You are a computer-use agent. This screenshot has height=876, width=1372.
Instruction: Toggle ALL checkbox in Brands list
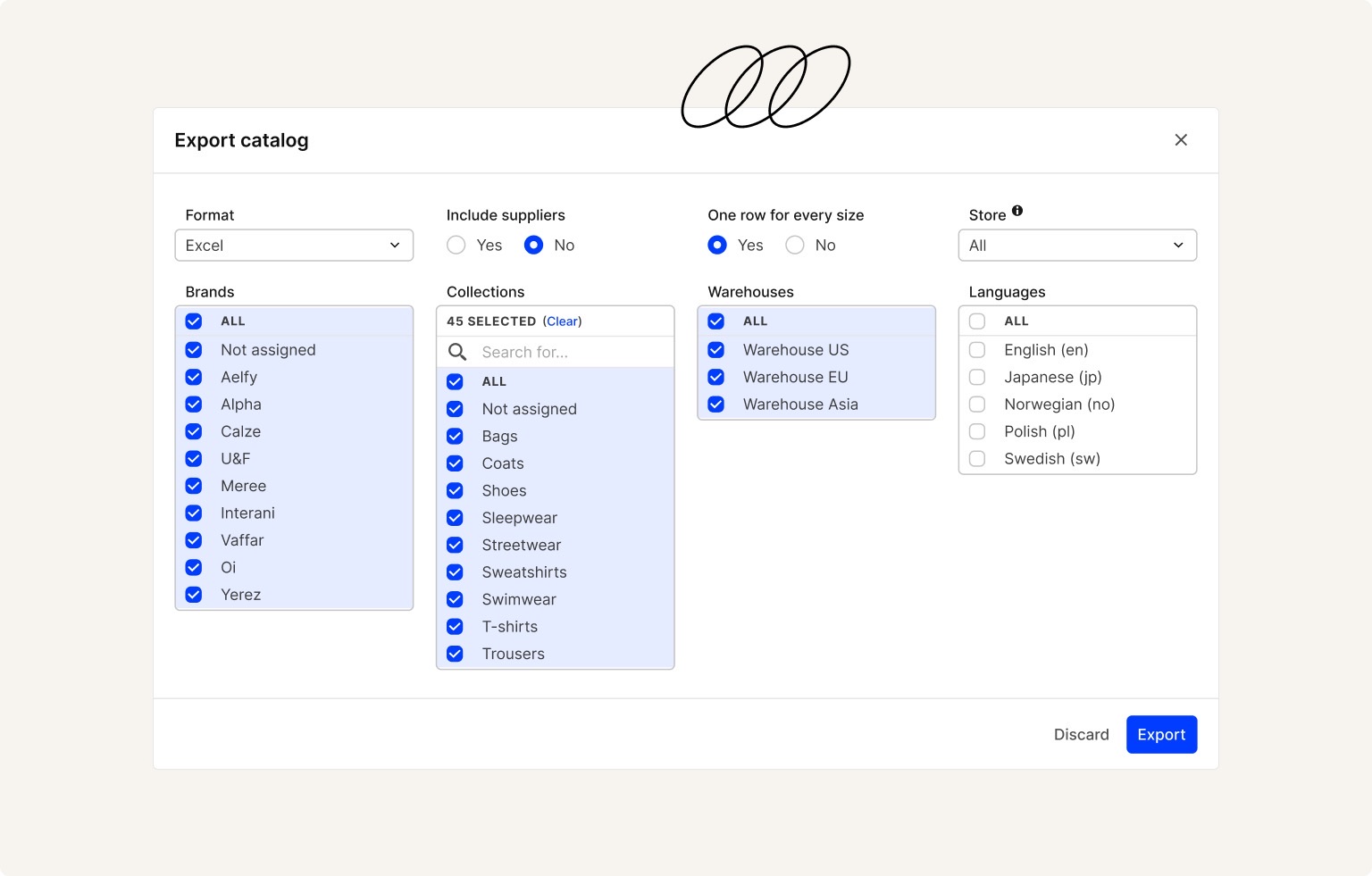coord(194,321)
